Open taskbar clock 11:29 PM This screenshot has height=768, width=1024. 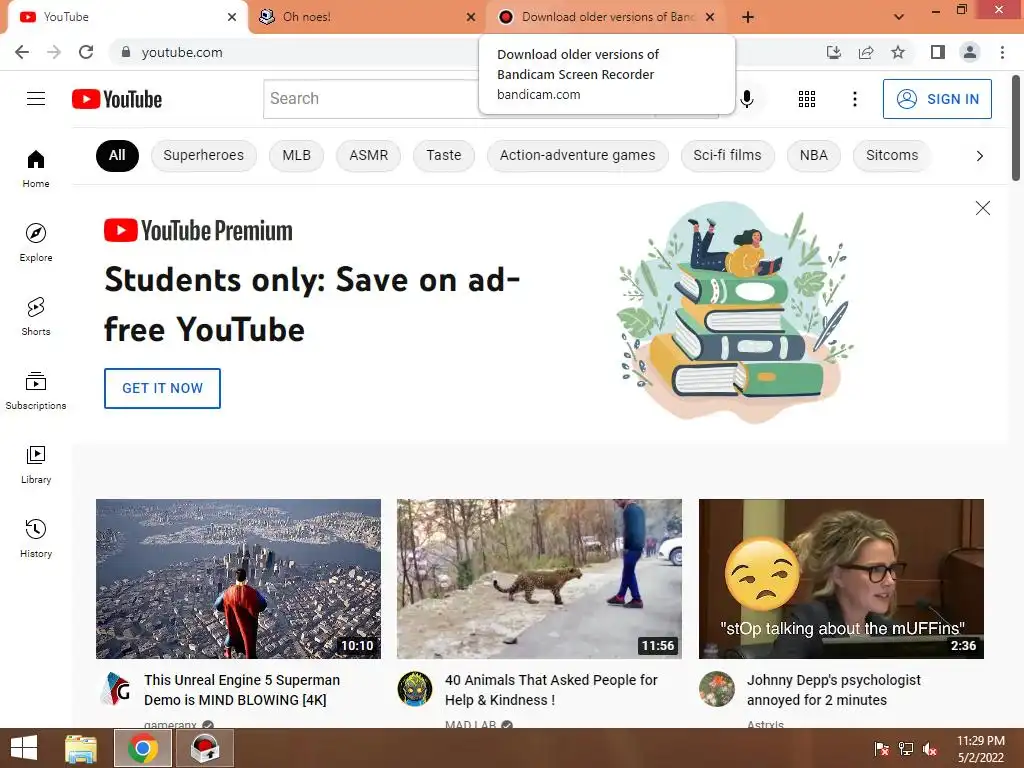[980, 748]
